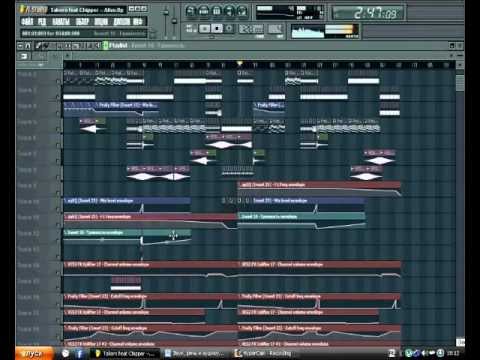Click the button above the track labels
The image size is (480, 360).
[x=23, y=56]
